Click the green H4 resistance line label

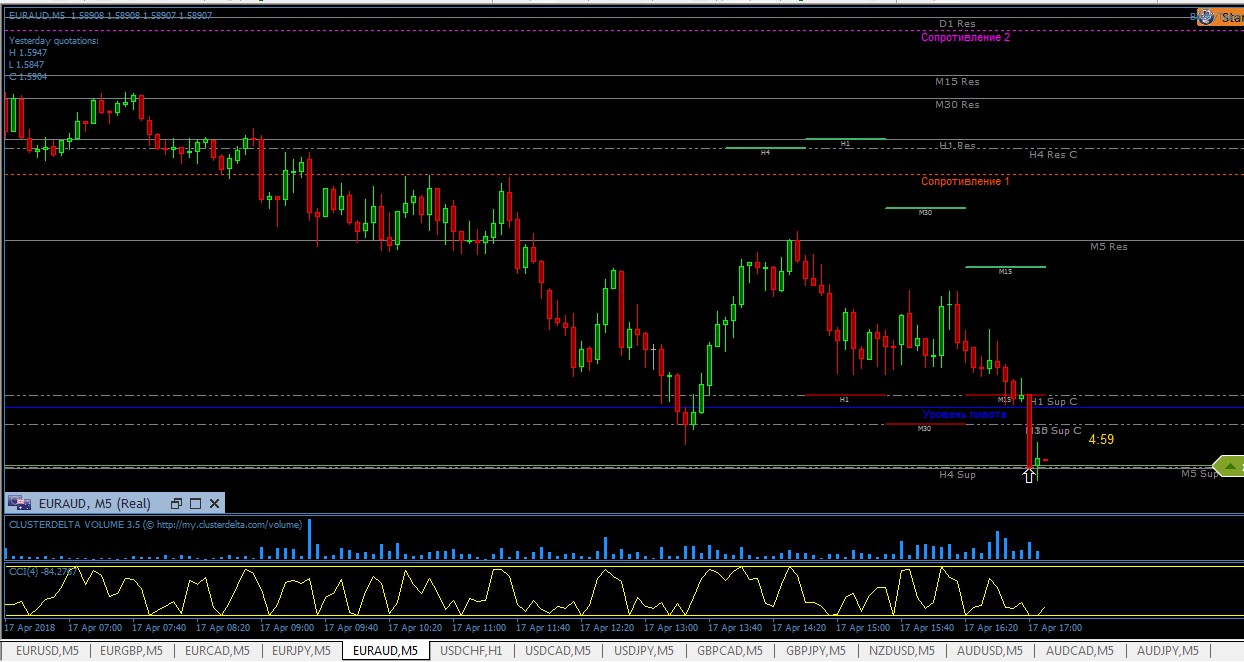pyautogui.click(x=765, y=153)
